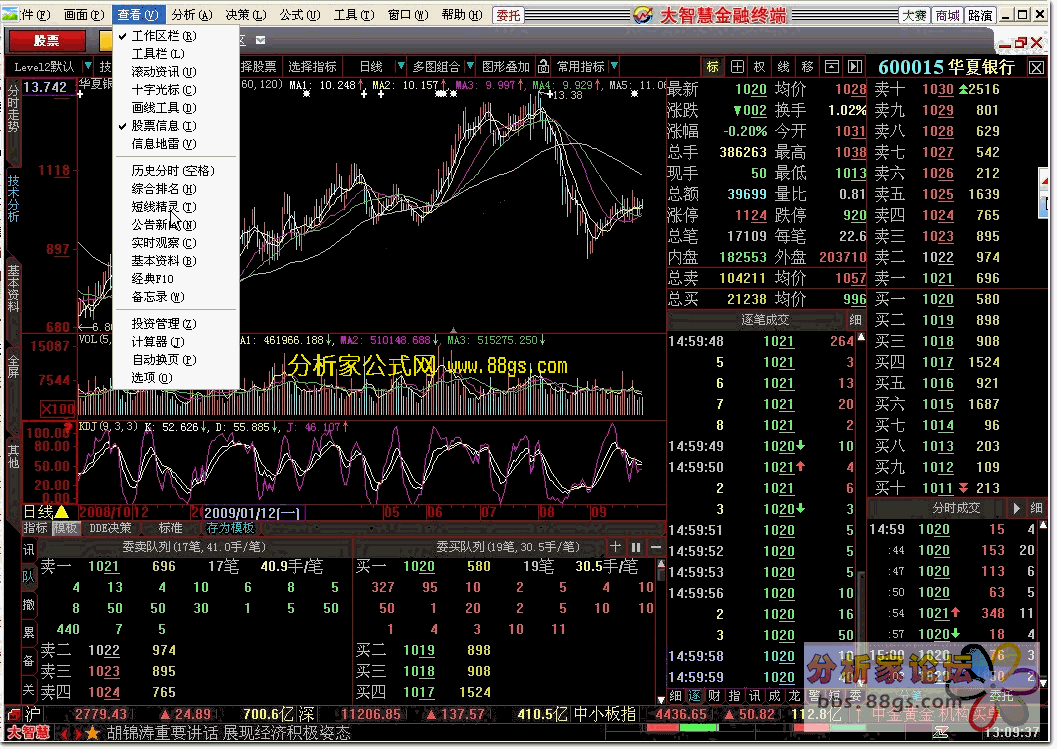The height and width of the screenshot is (749, 1057).
Task: Expand the small dropdown arrow below the menu bar
Action: (x=261, y=40)
